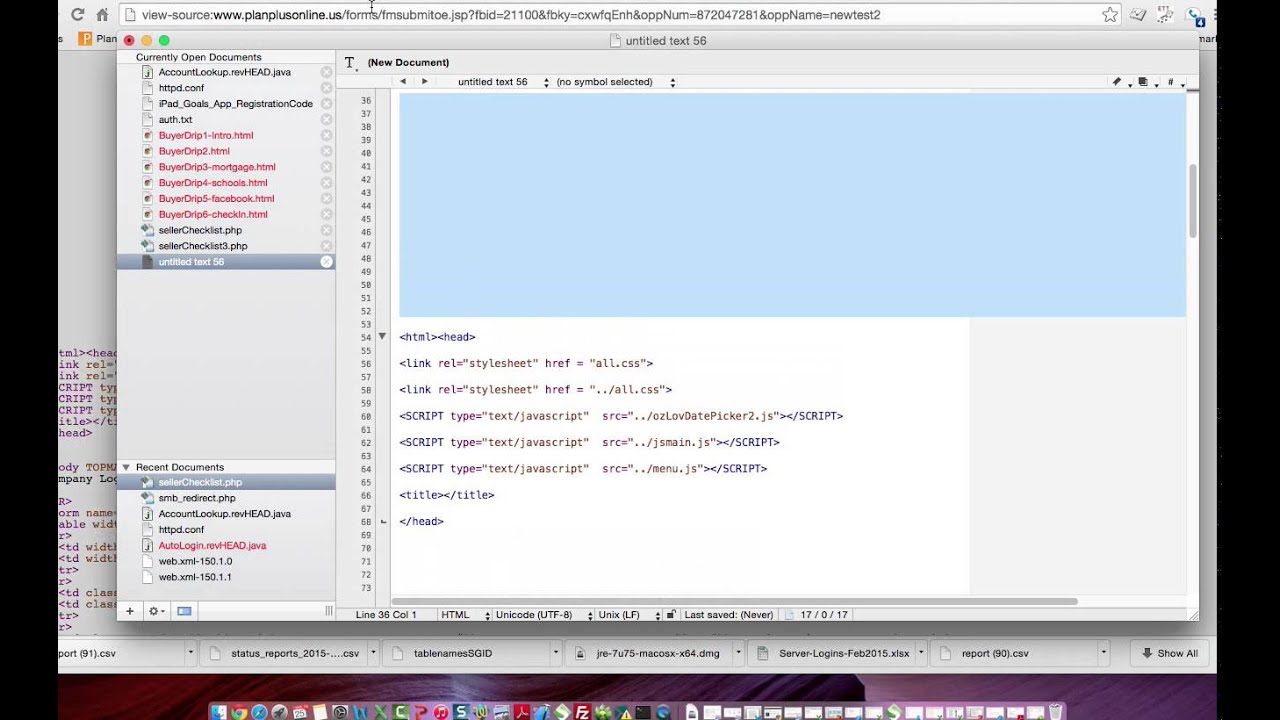
Task: Click the editor's vertical scrollbar thumb
Action: 1192,201
